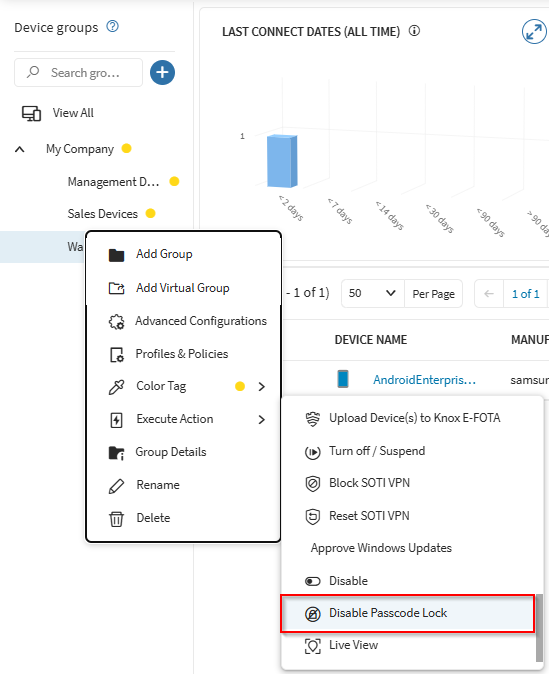Open the 50 per page dropdown

pyautogui.click(x=372, y=294)
